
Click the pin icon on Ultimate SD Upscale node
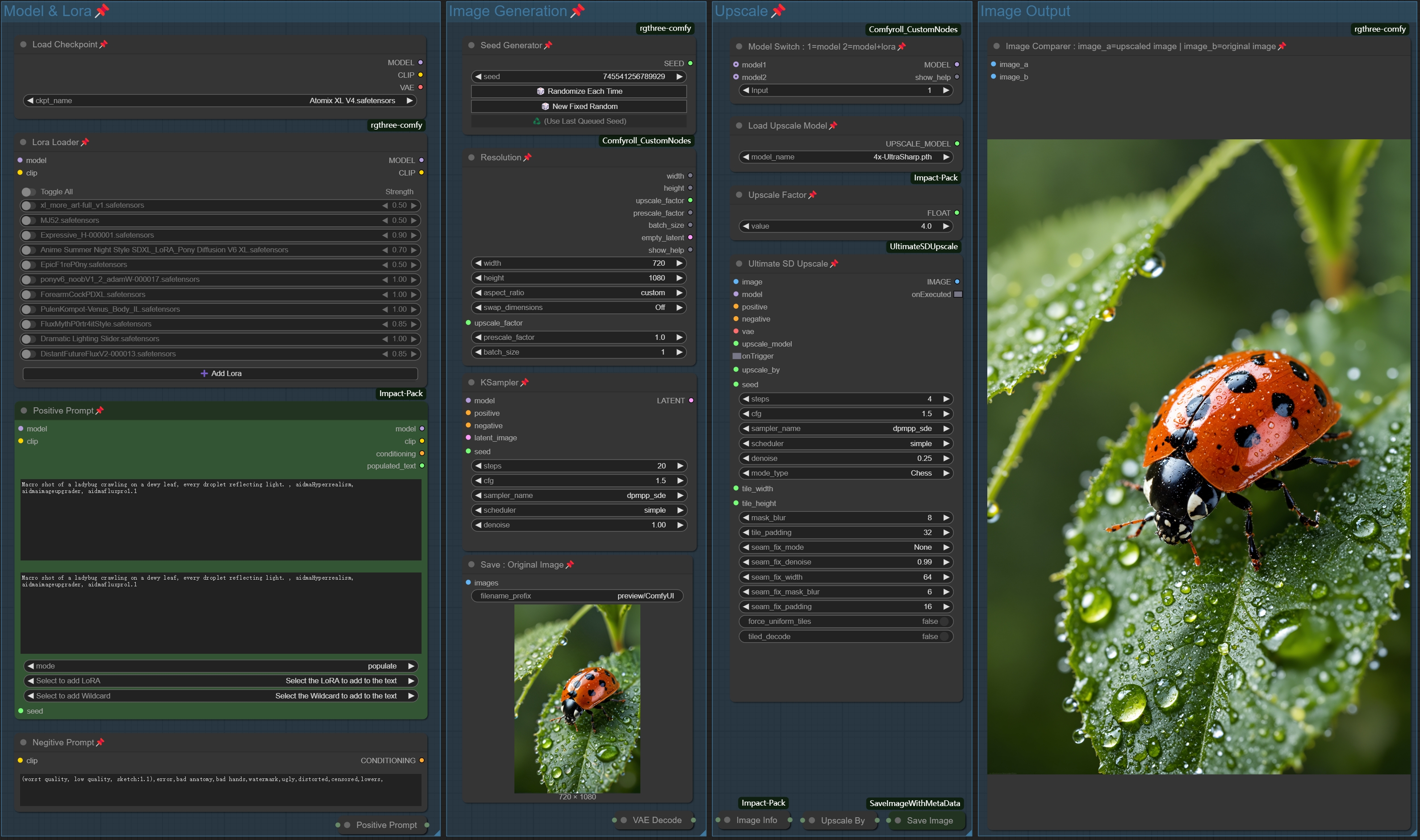[834, 264]
